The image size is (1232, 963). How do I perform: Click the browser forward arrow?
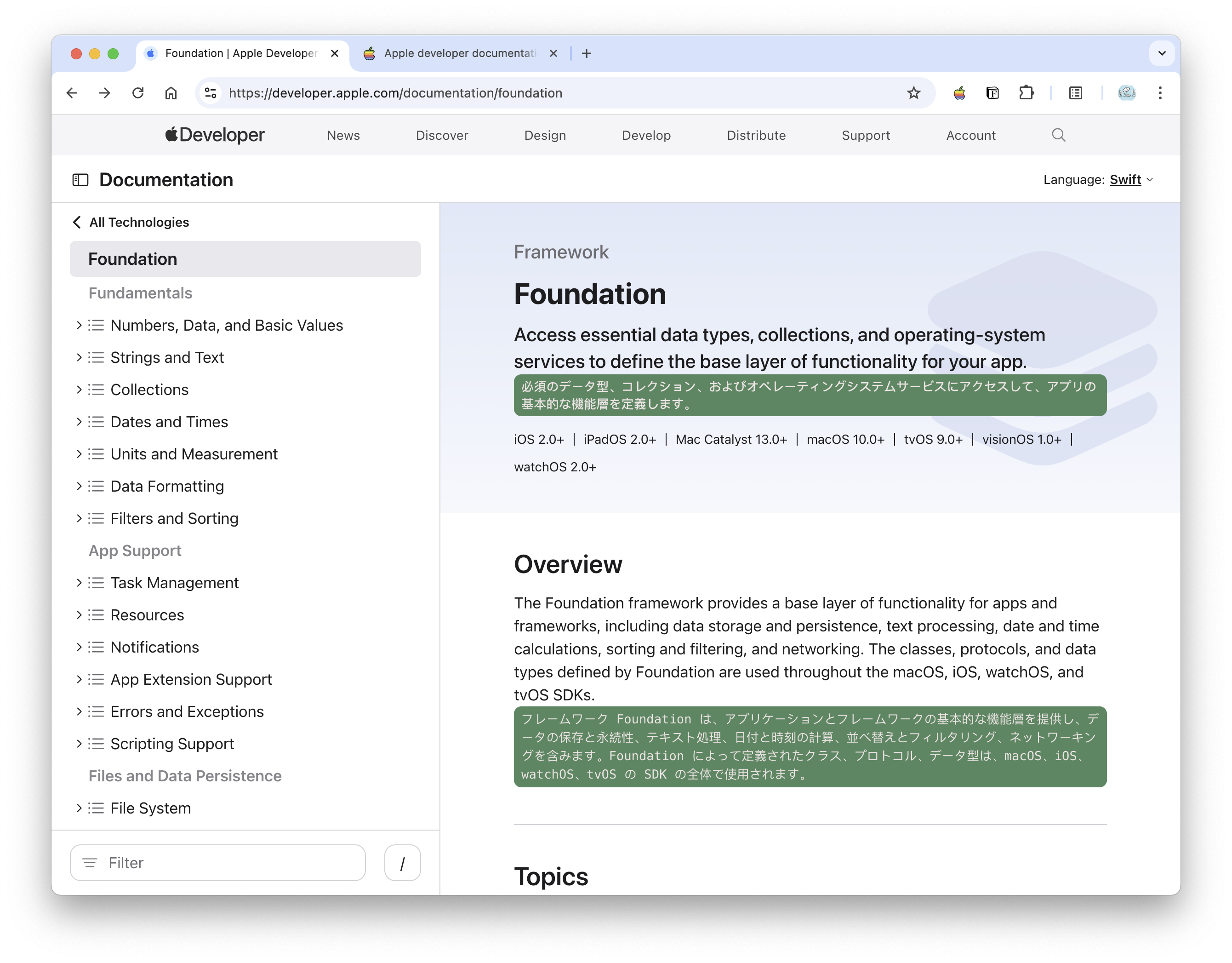[104, 92]
